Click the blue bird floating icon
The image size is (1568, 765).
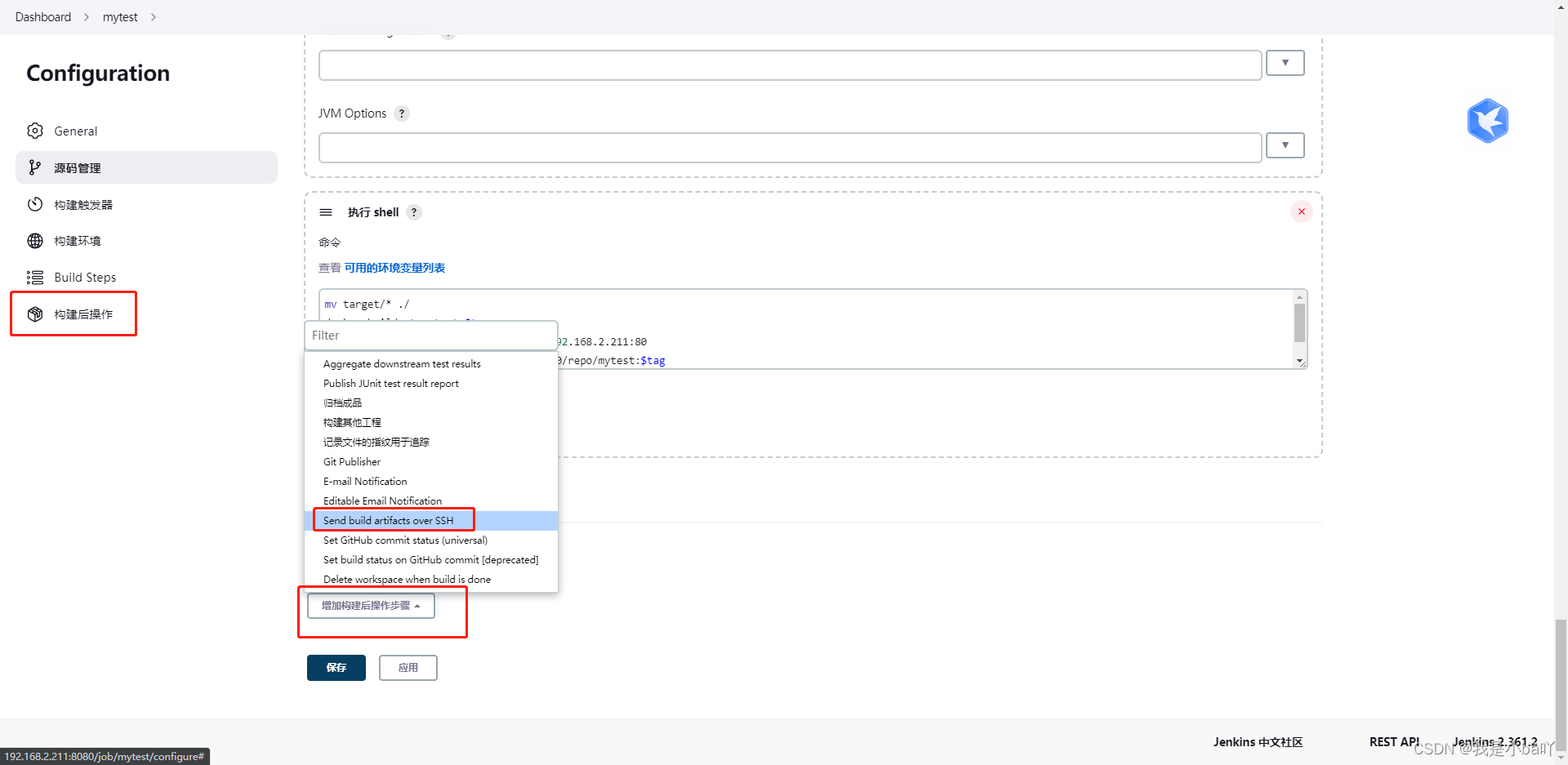coord(1487,121)
